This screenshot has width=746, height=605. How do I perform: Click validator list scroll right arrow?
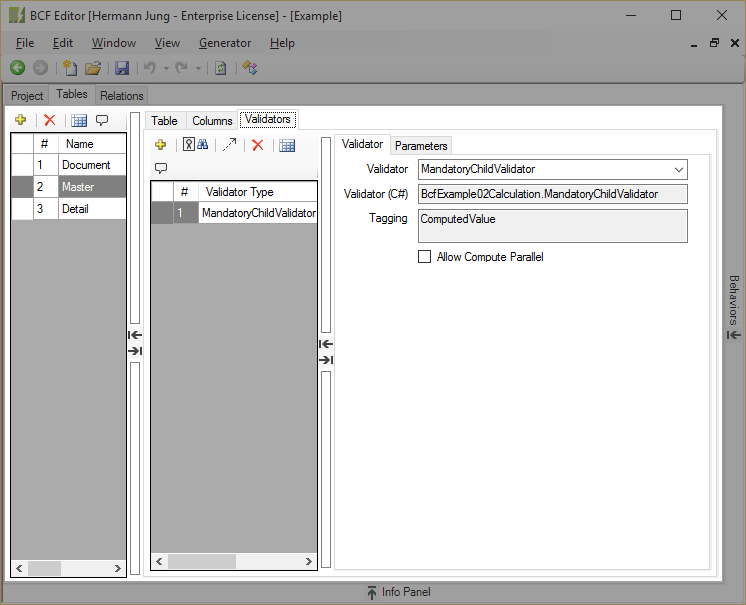(x=308, y=561)
